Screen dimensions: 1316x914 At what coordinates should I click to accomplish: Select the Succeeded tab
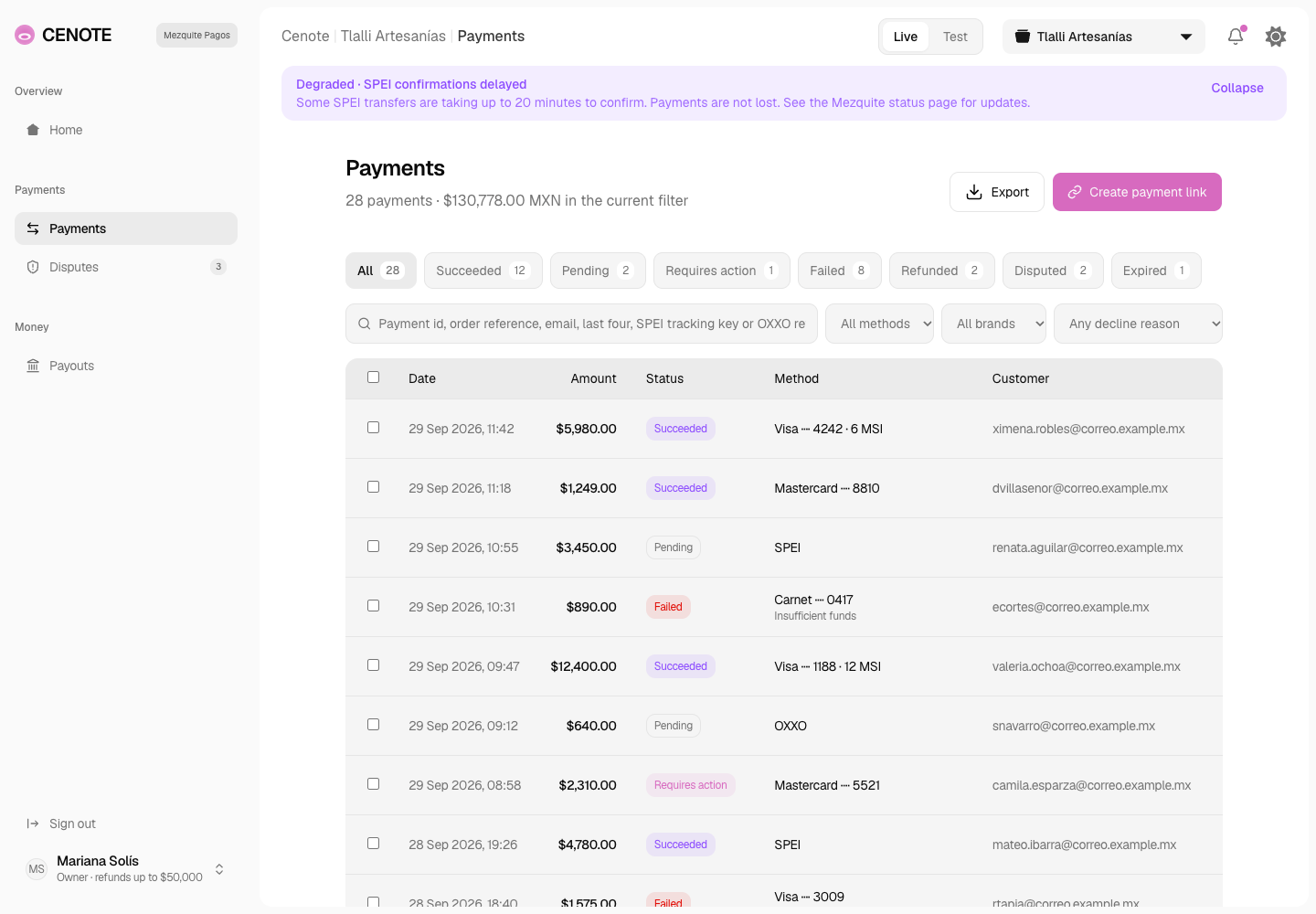coord(483,271)
